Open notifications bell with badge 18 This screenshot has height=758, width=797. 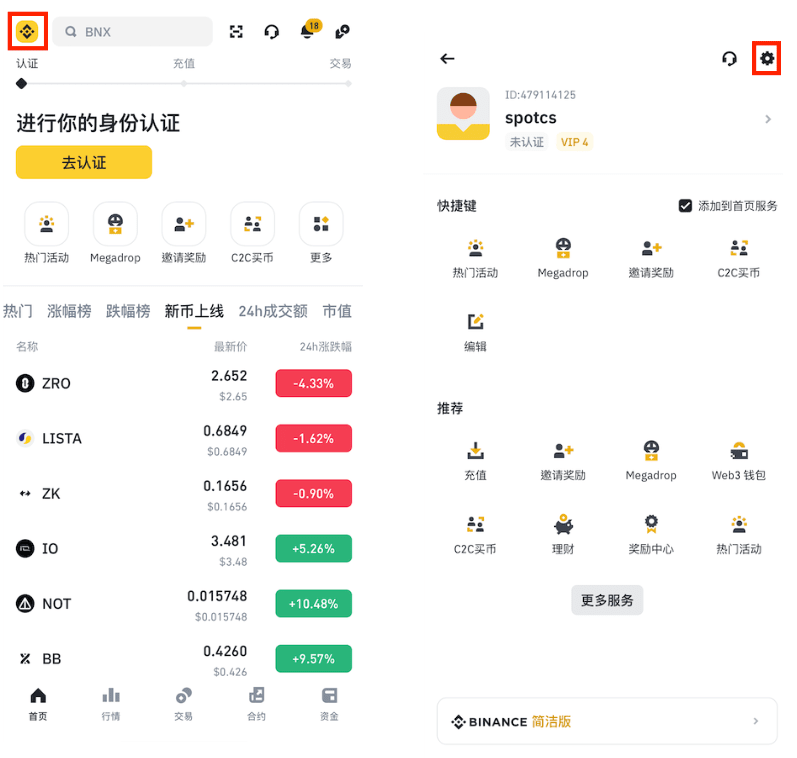[x=308, y=31]
